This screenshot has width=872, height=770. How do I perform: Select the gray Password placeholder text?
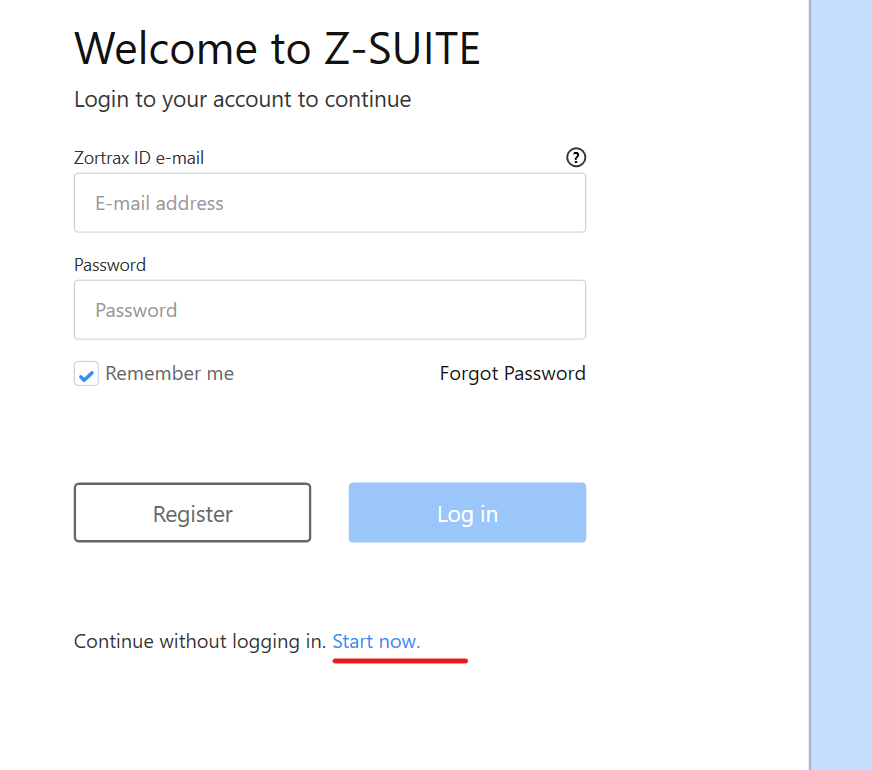pyautogui.click(x=136, y=310)
